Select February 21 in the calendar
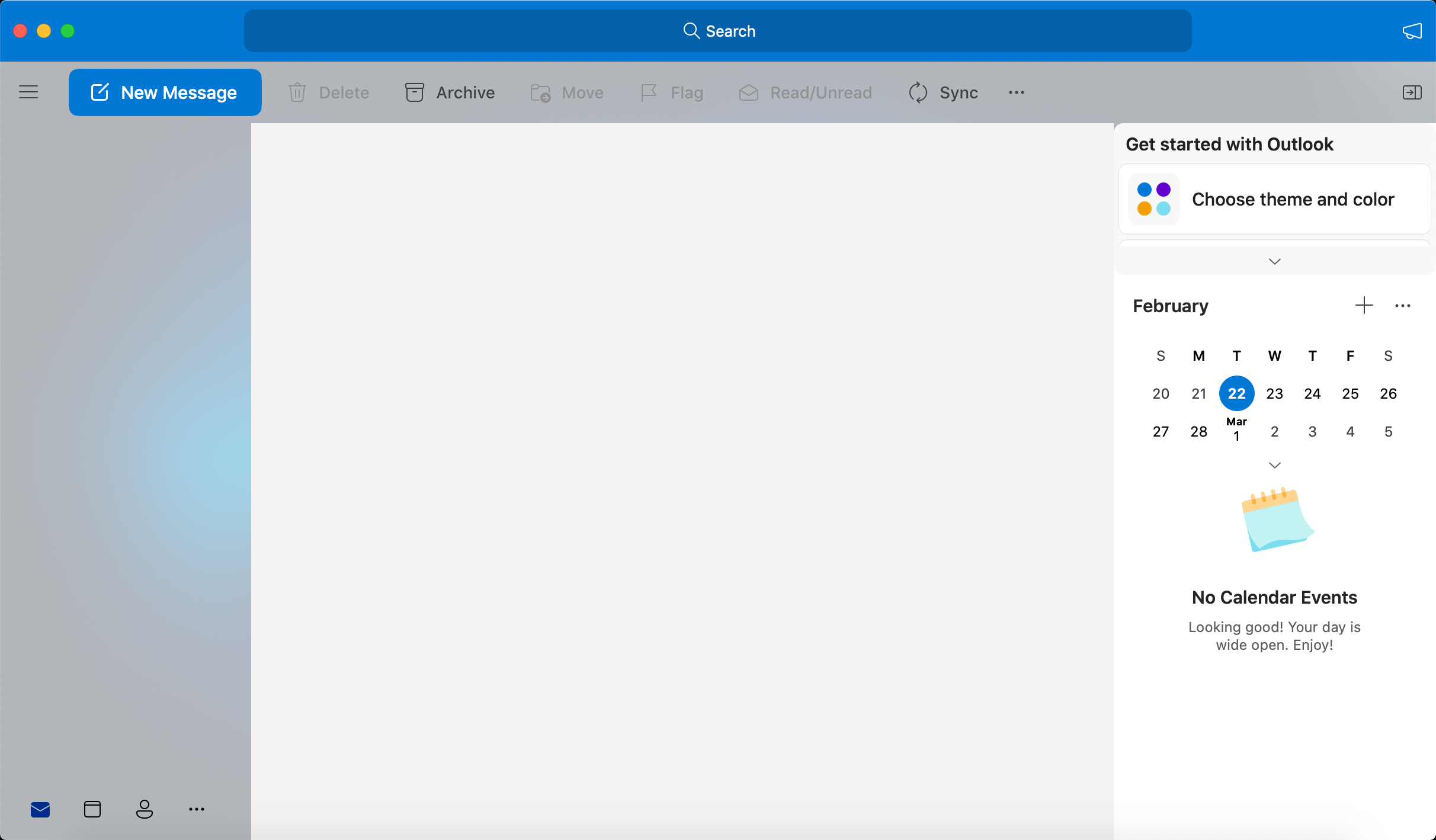This screenshot has width=1436, height=840. click(1199, 393)
